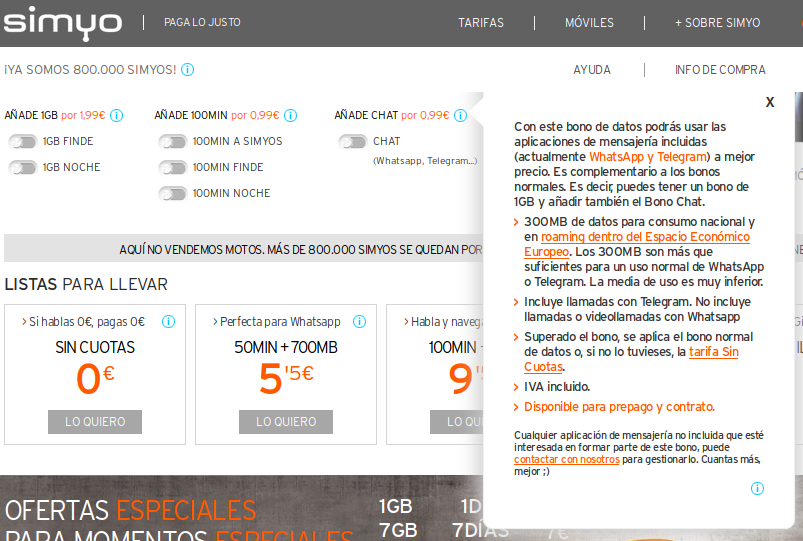
Task: Open the MÓVILES menu
Action: tap(589, 23)
